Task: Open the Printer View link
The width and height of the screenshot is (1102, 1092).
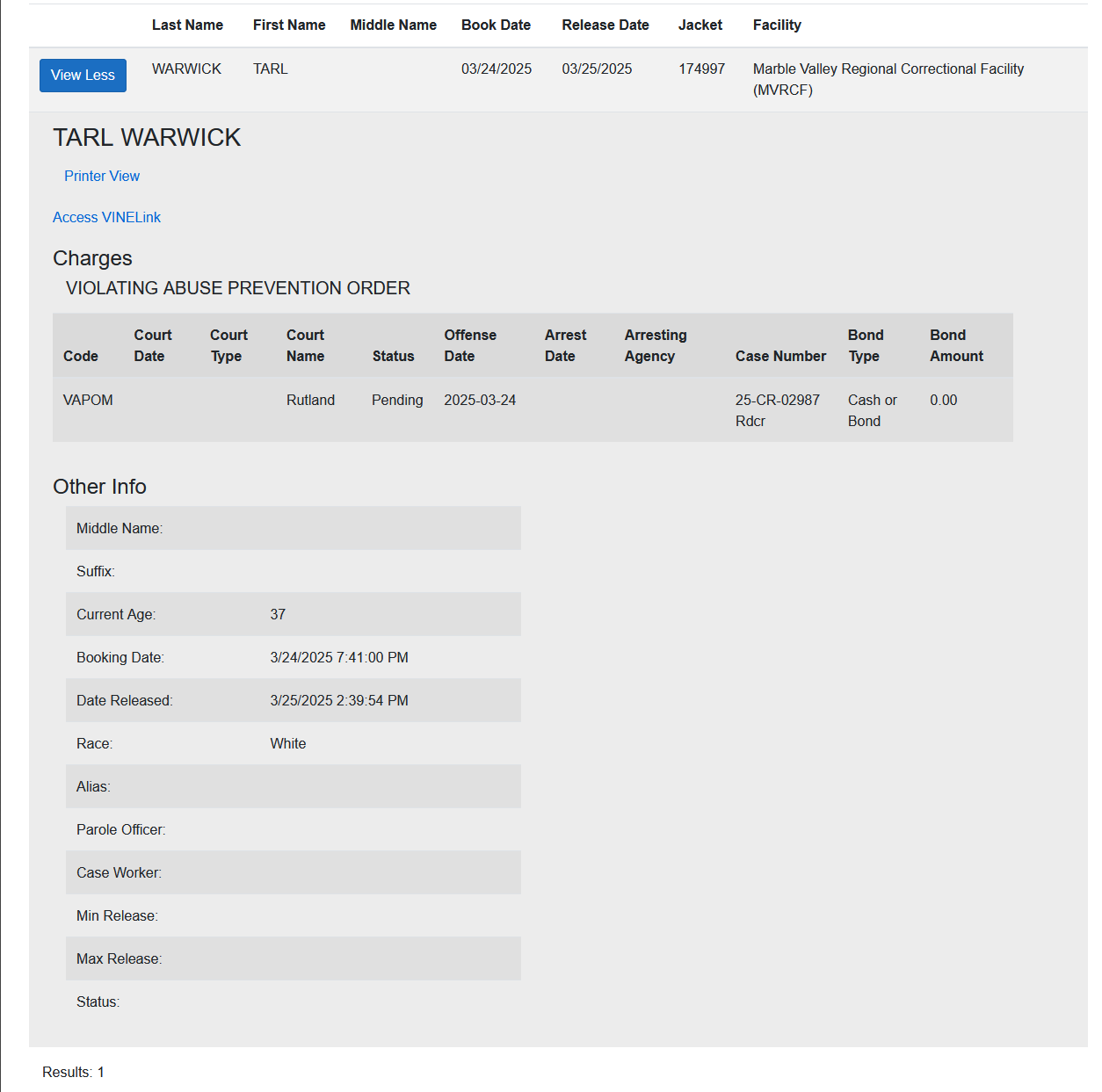Action: tap(102, 176)
